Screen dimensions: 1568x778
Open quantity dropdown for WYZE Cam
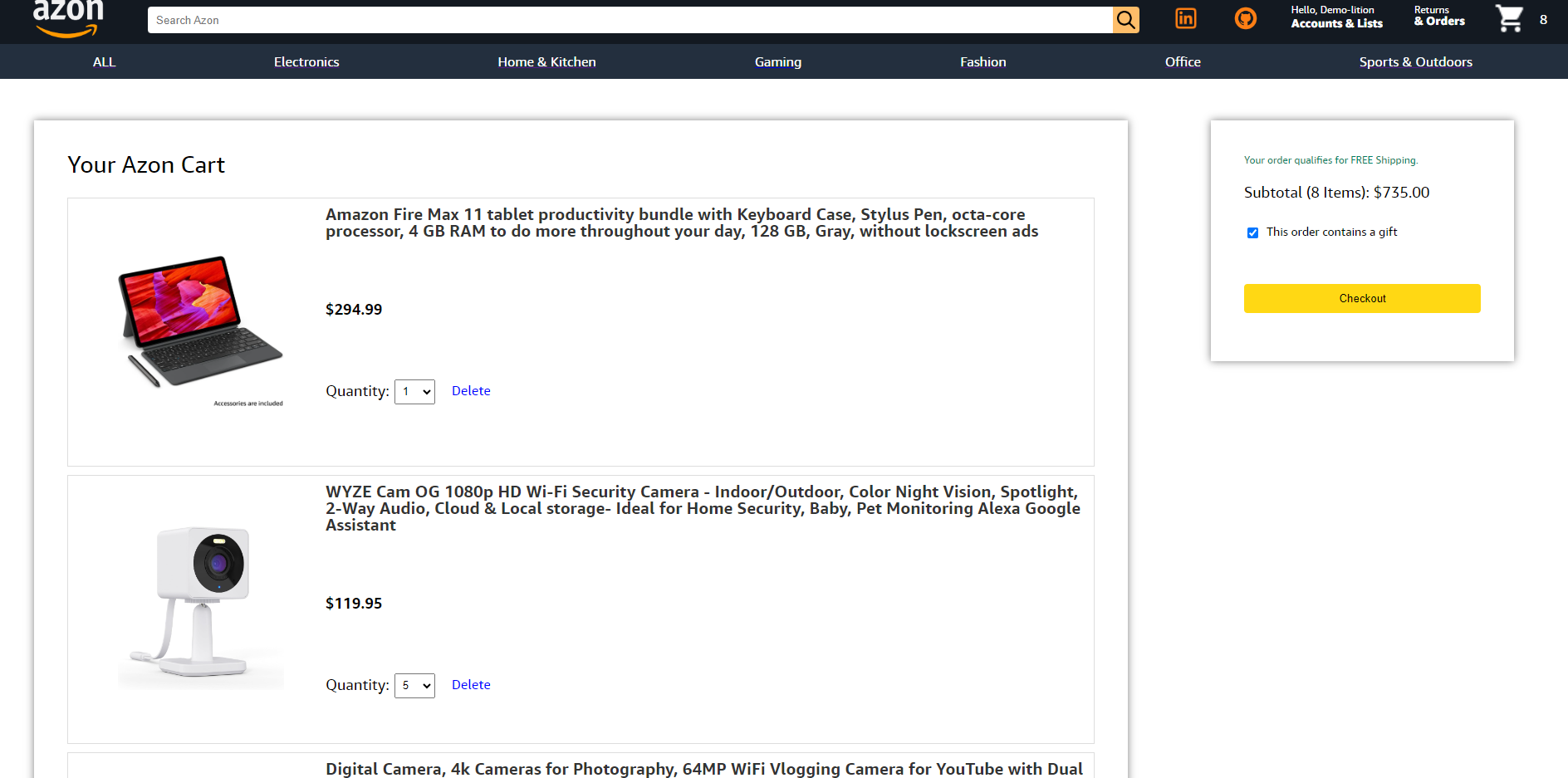(x=414, y=686)
